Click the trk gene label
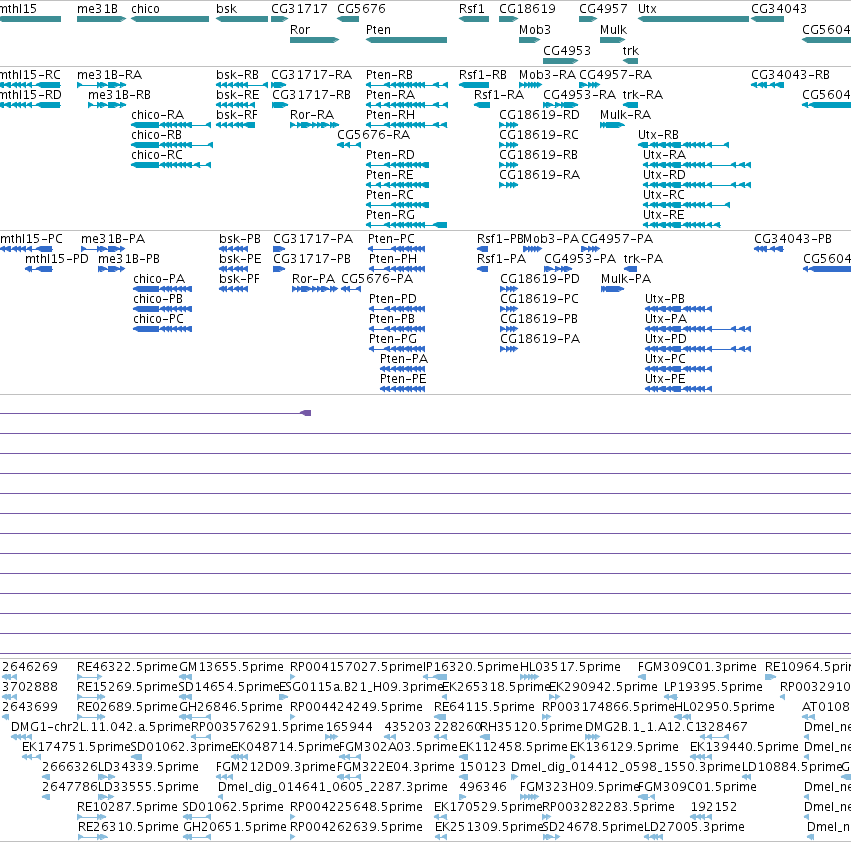 tap(630, 50)
